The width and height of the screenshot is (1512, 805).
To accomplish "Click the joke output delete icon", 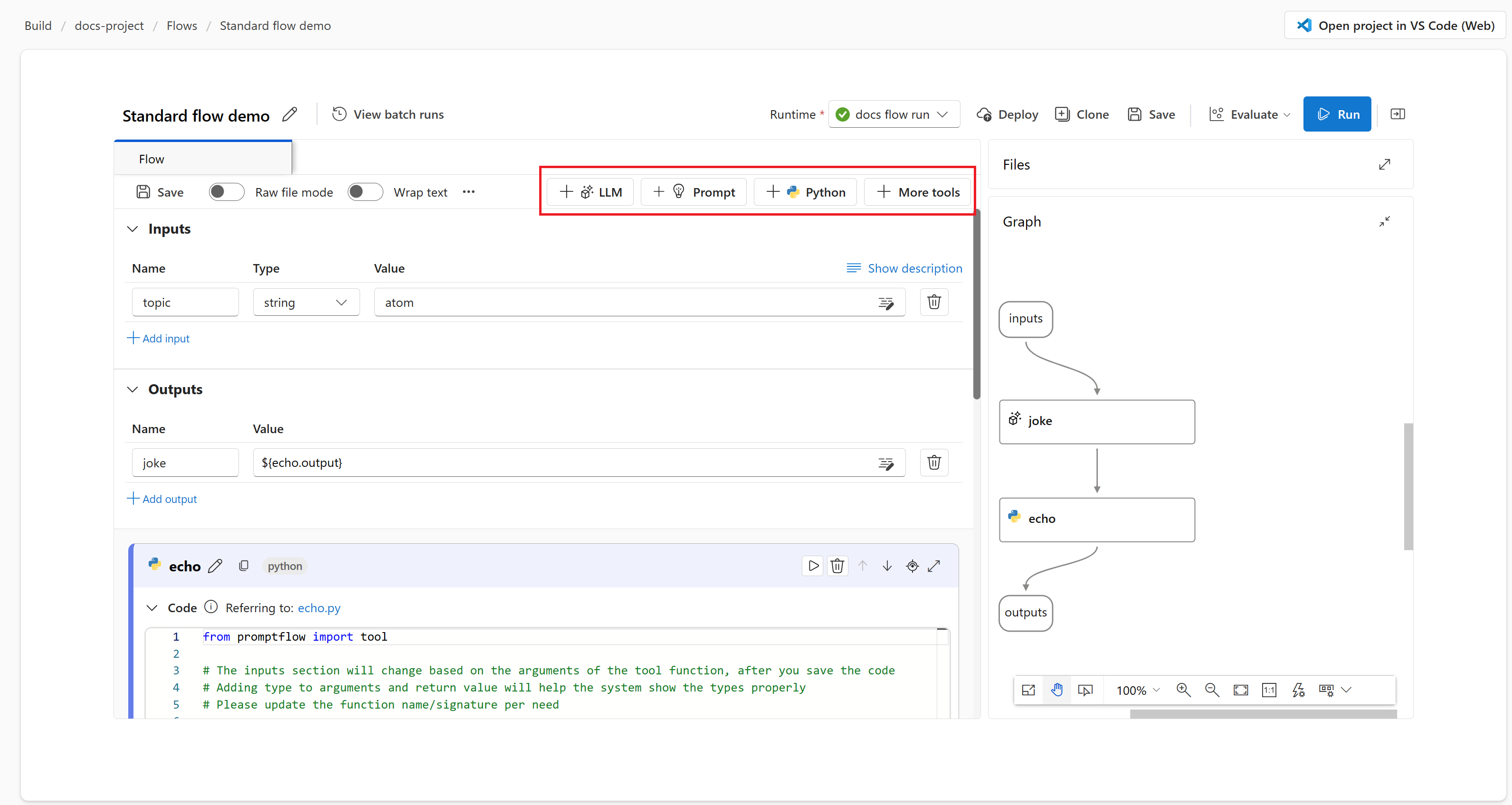I will pyautogui.click(x=934, y=462).
